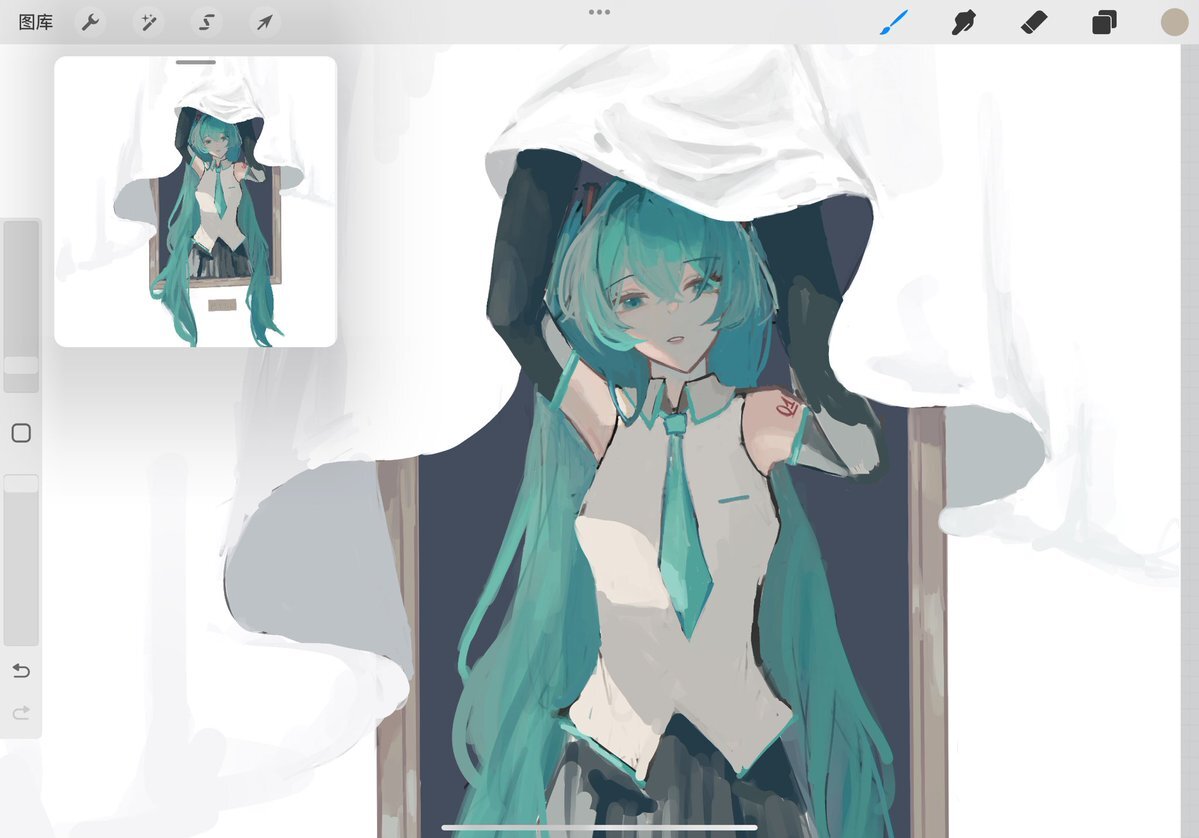Viewport: 1199px width, 838px height.
Task: Open the Actions wrench menu
Action: [x=90, y=22]
